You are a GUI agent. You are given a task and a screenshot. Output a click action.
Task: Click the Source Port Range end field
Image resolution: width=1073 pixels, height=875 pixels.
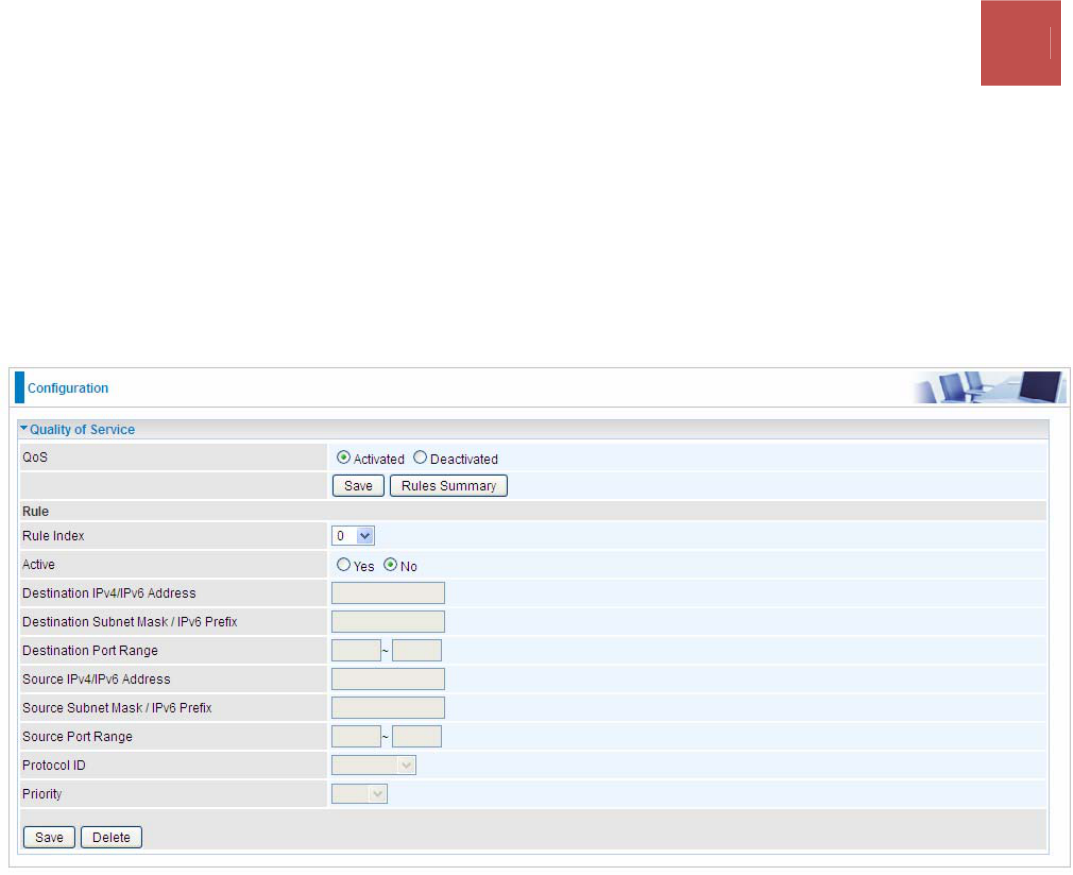pos(417,737)
